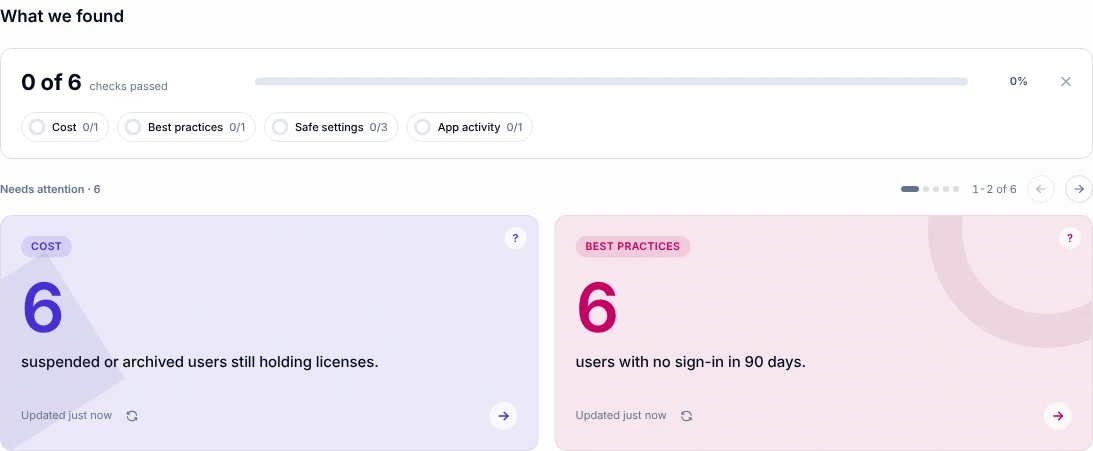Select the App activity 0/1 filter chip
The image size is (1093, 451).
(x=470, y=128)
